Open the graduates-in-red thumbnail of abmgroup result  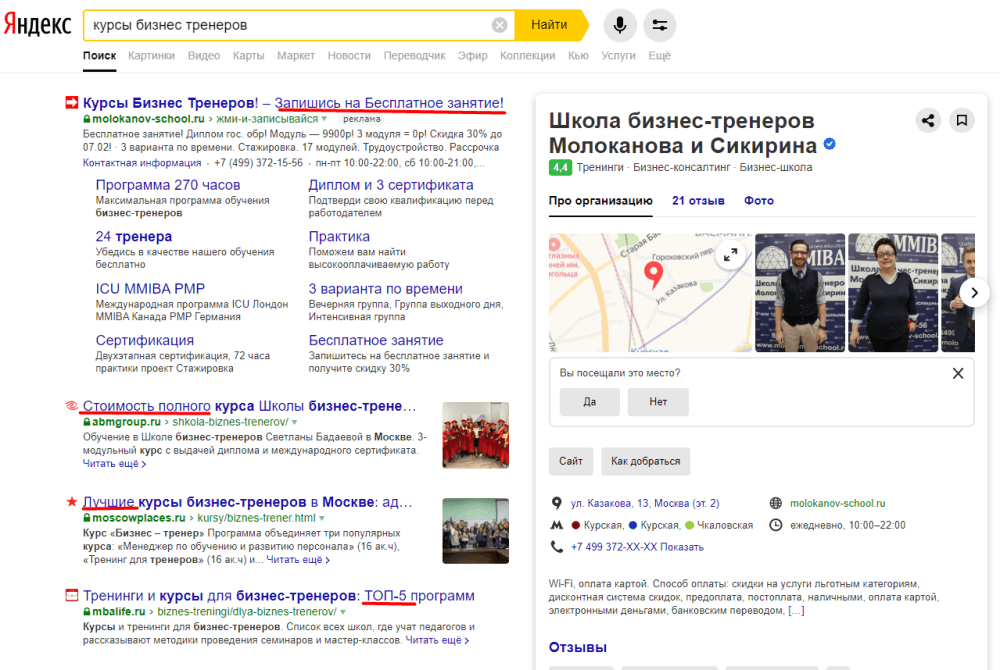click(x=476, y=435)
